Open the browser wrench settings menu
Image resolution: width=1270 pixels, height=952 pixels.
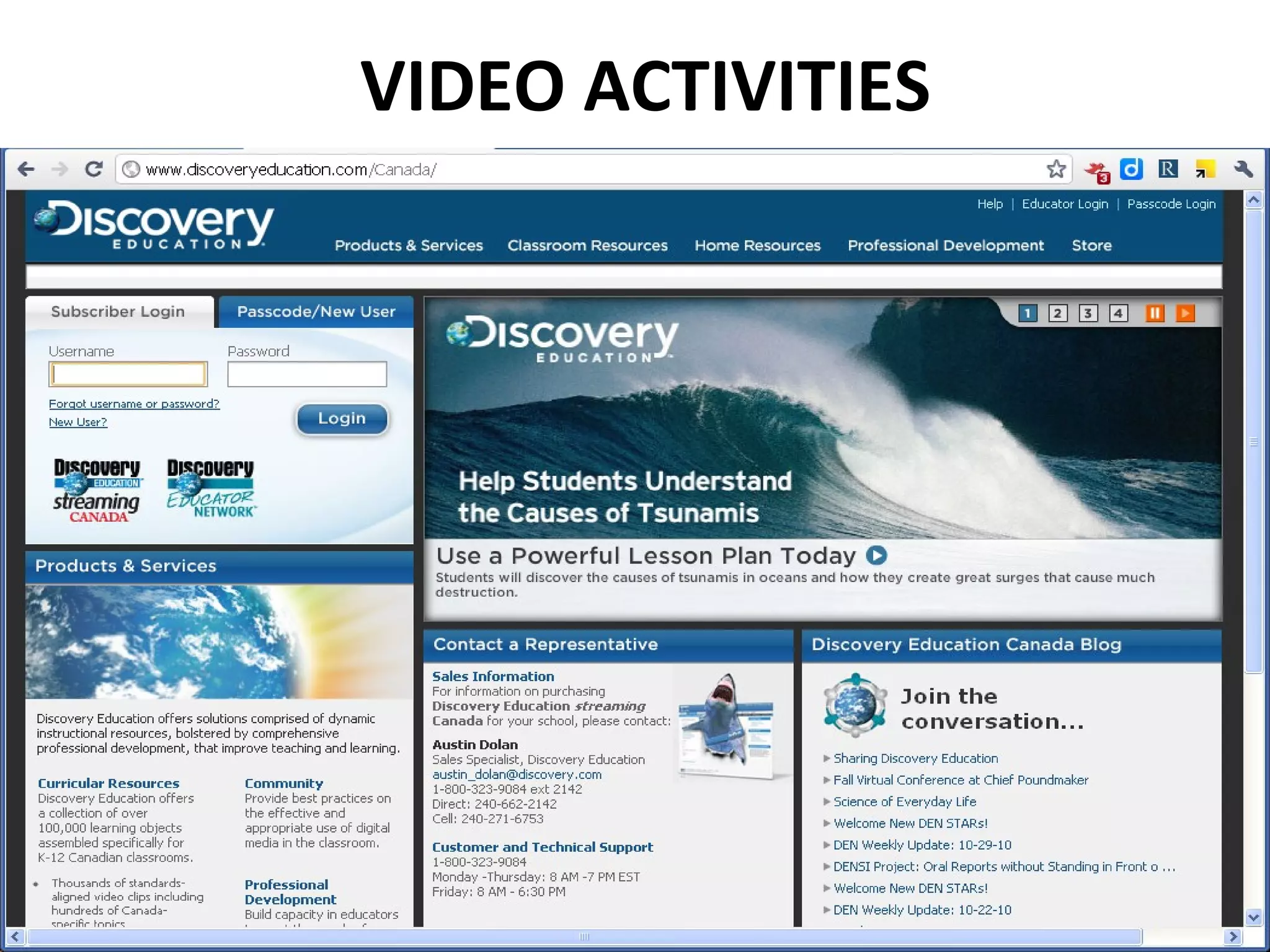coord(1243,169)
